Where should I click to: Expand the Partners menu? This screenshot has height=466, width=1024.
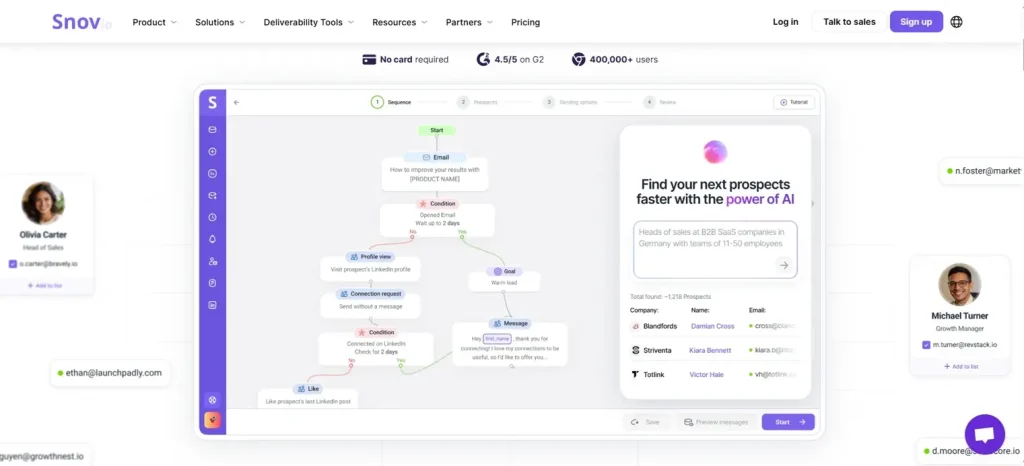pyautogui.click(x=470, y=22)
